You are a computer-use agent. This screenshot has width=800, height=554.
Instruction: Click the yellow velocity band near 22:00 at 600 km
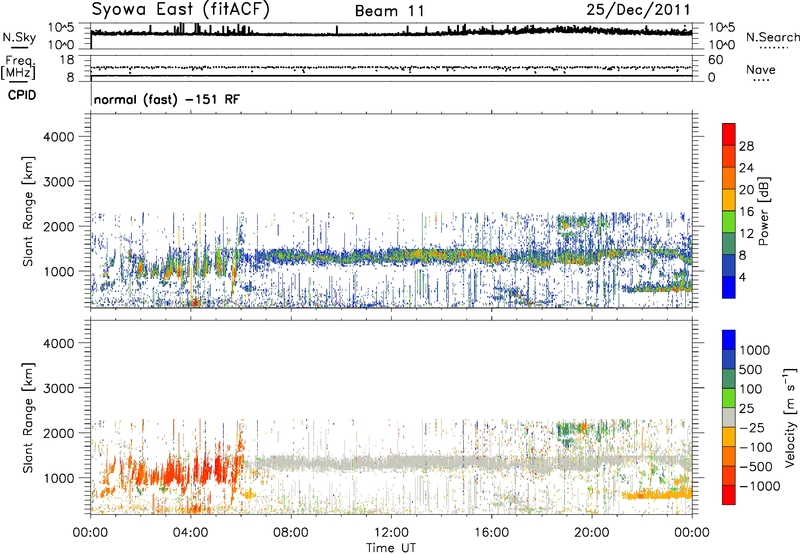tap(658, 494)
